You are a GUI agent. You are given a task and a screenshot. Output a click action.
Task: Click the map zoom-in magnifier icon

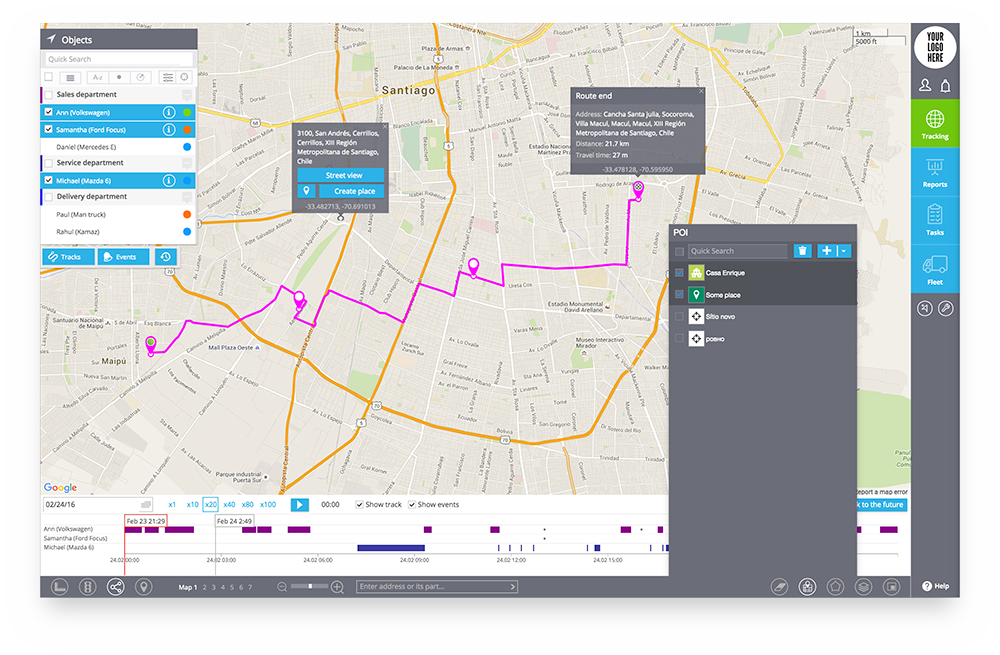click(337, 587)
